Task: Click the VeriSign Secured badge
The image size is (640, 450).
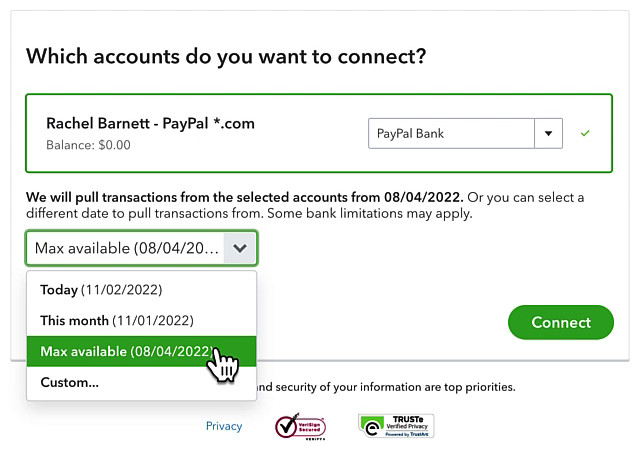Action: point(300,426)
